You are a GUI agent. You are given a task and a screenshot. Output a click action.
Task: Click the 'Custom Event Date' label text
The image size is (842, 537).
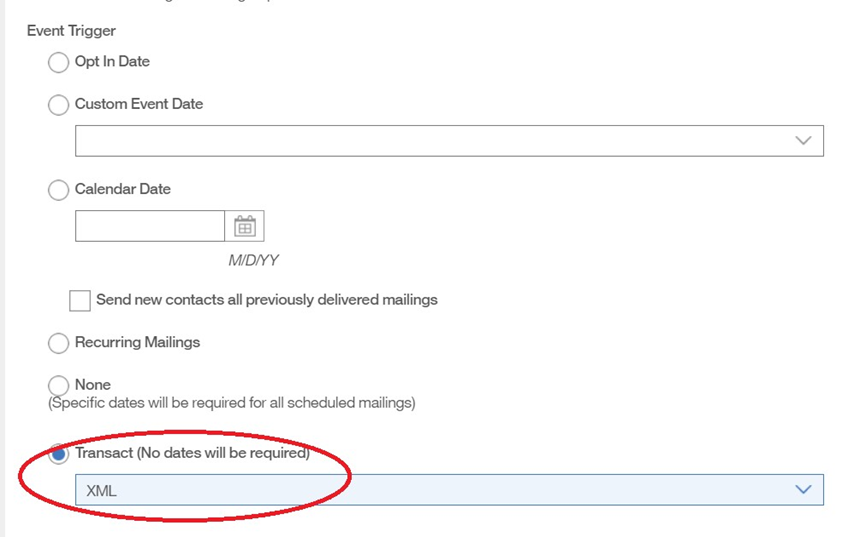pos(139,104)
